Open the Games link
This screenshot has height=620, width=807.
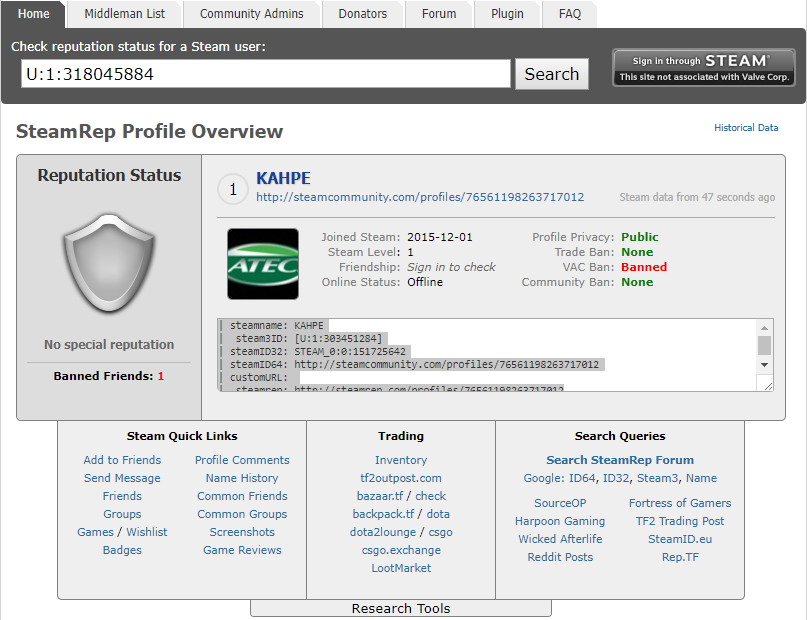[x=95, y=532]
